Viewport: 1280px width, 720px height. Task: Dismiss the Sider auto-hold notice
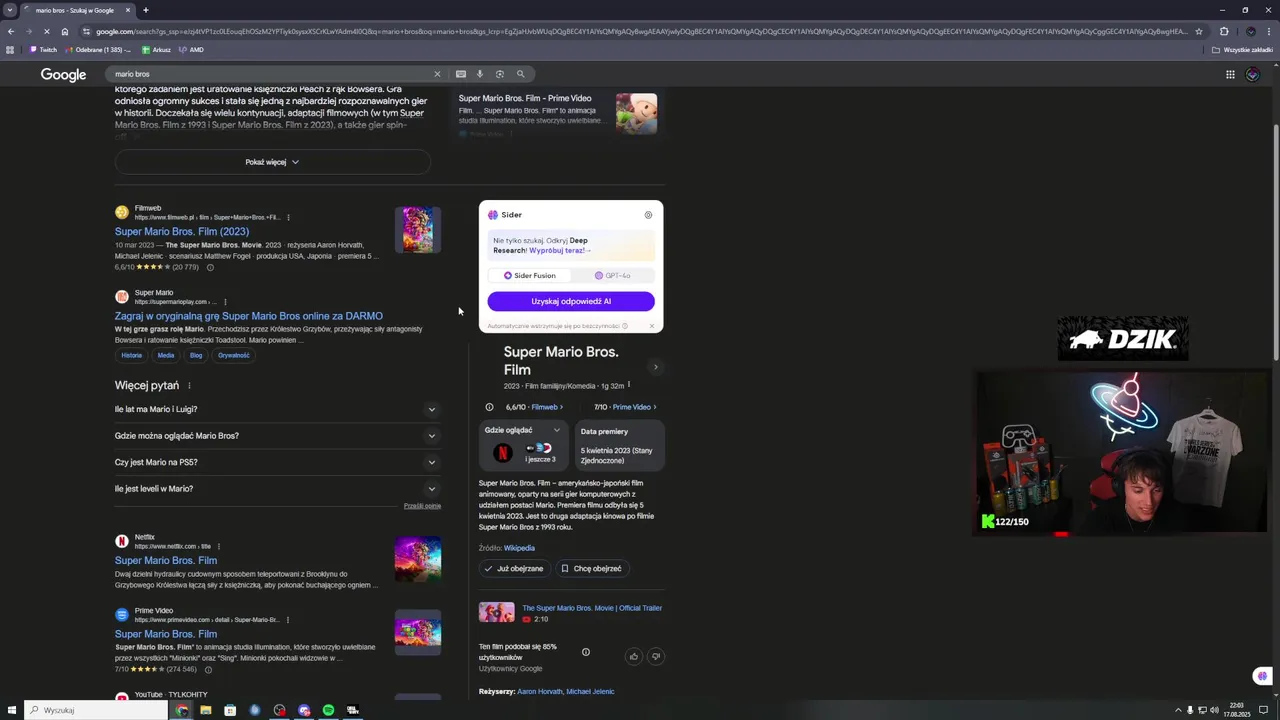[x=652, y=326]
